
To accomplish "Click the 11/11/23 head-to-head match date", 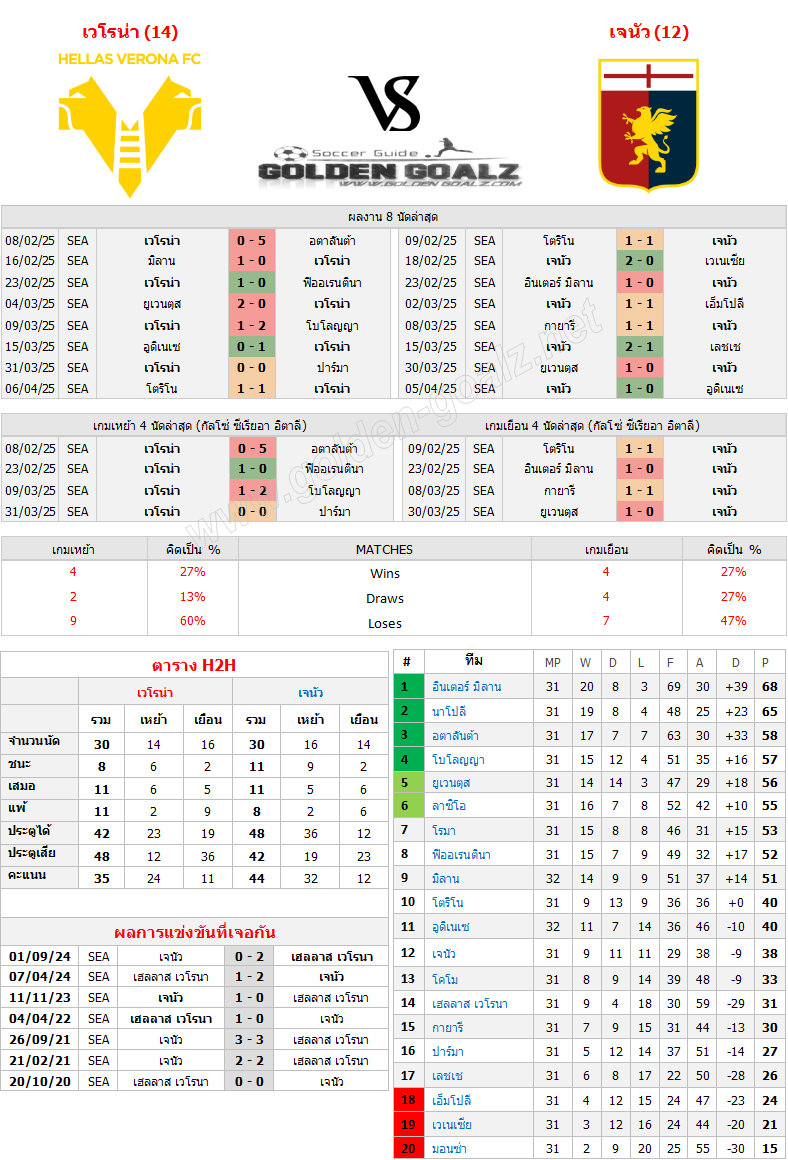I will coord(40,998).
